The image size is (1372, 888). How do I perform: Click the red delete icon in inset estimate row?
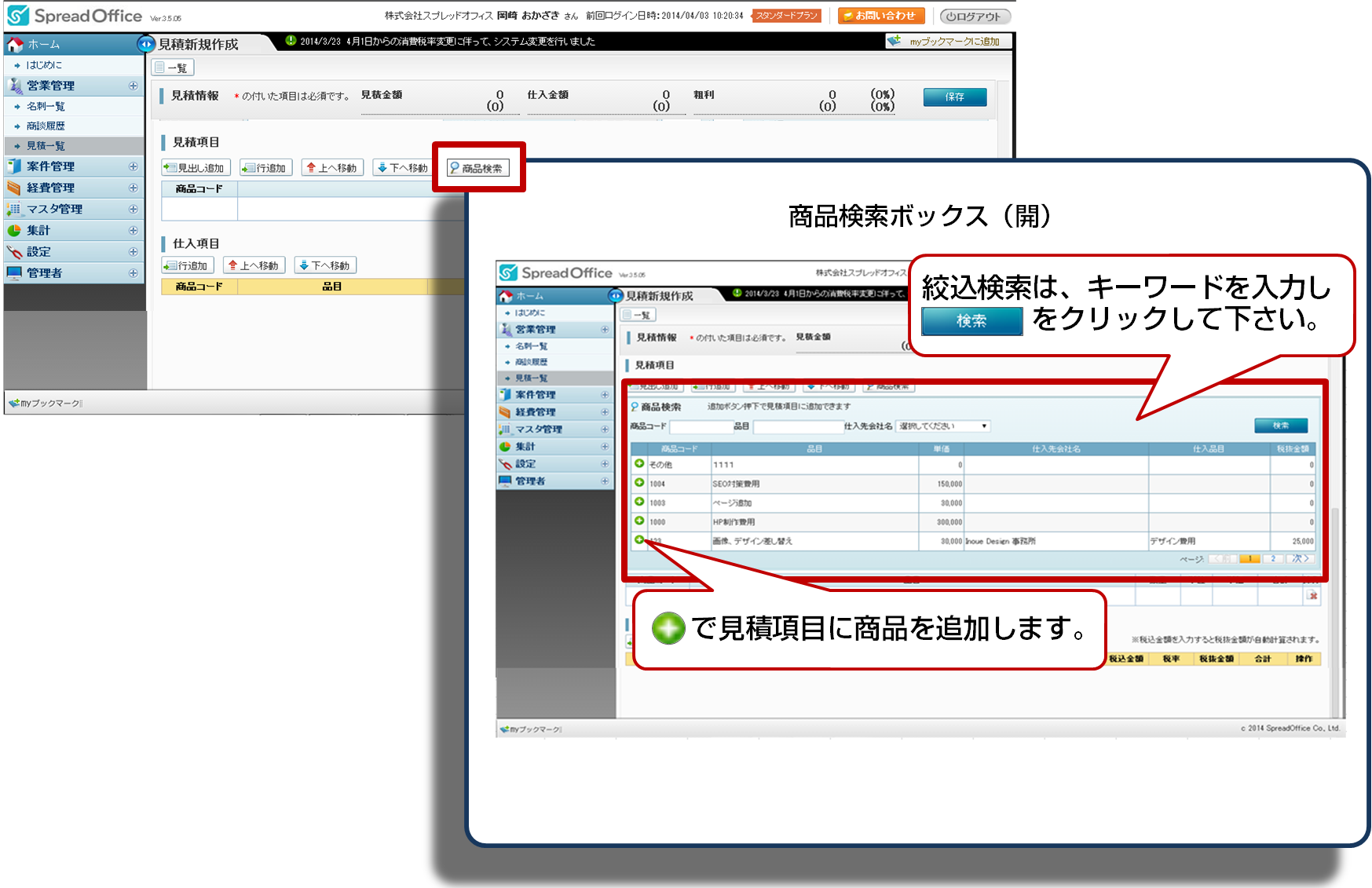pyautogui.click(x=1312, y=596)
